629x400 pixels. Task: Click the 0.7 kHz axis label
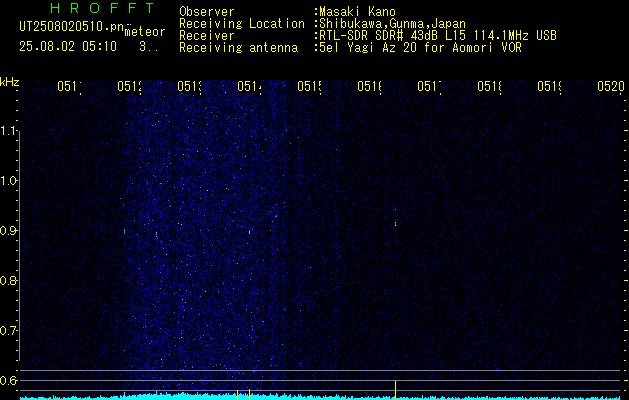(x=9, y=331)
